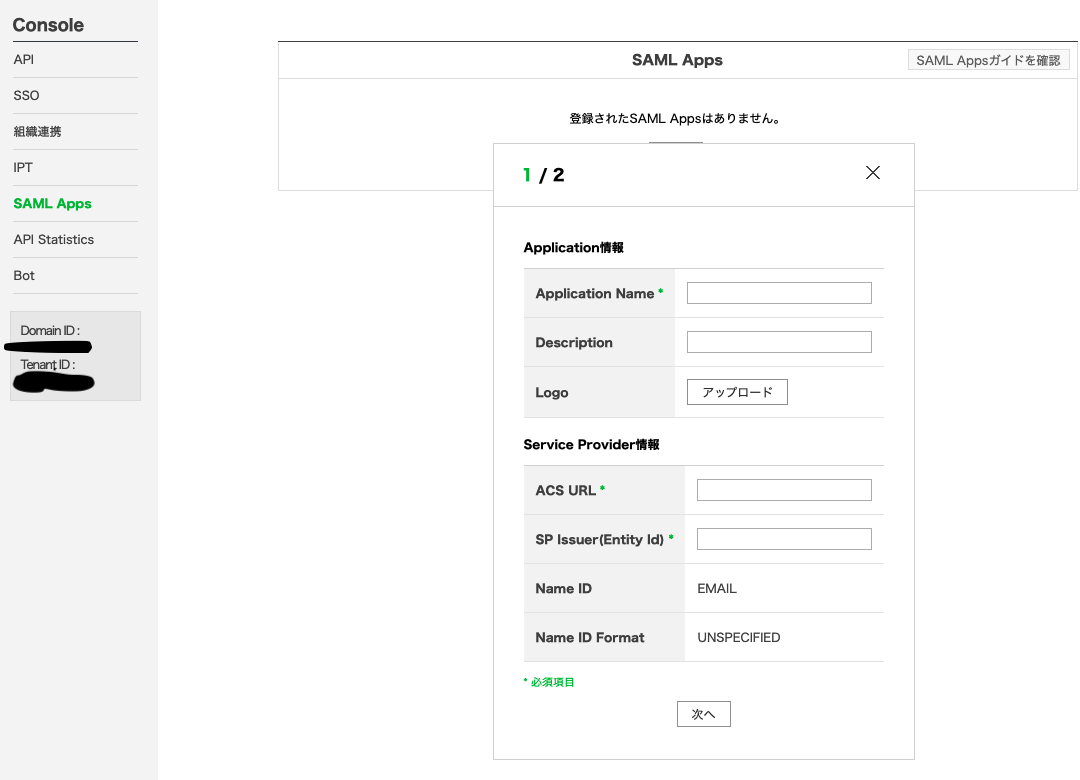Click アップロード to upload a Logo

pyautogui.click(x=736, y=392)
